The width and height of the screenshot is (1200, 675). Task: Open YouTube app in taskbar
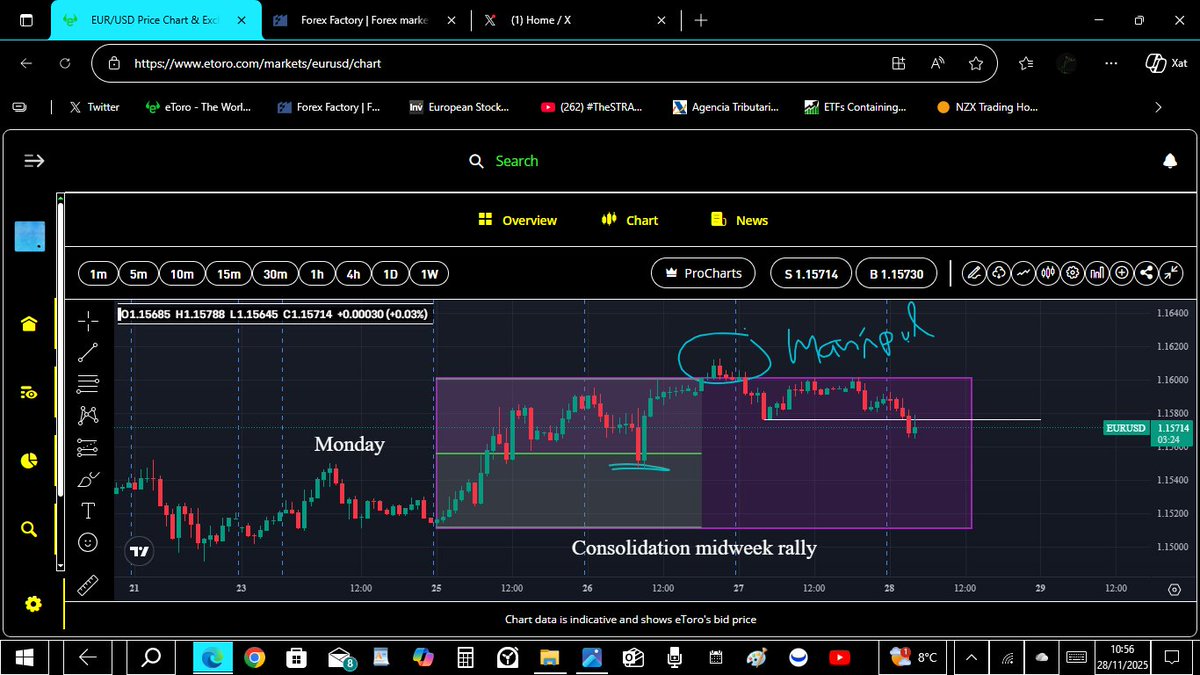(x=841, y=657)
